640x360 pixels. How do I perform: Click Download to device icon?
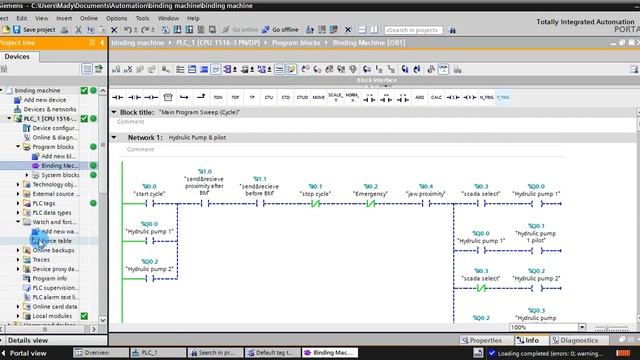point(178,30)
